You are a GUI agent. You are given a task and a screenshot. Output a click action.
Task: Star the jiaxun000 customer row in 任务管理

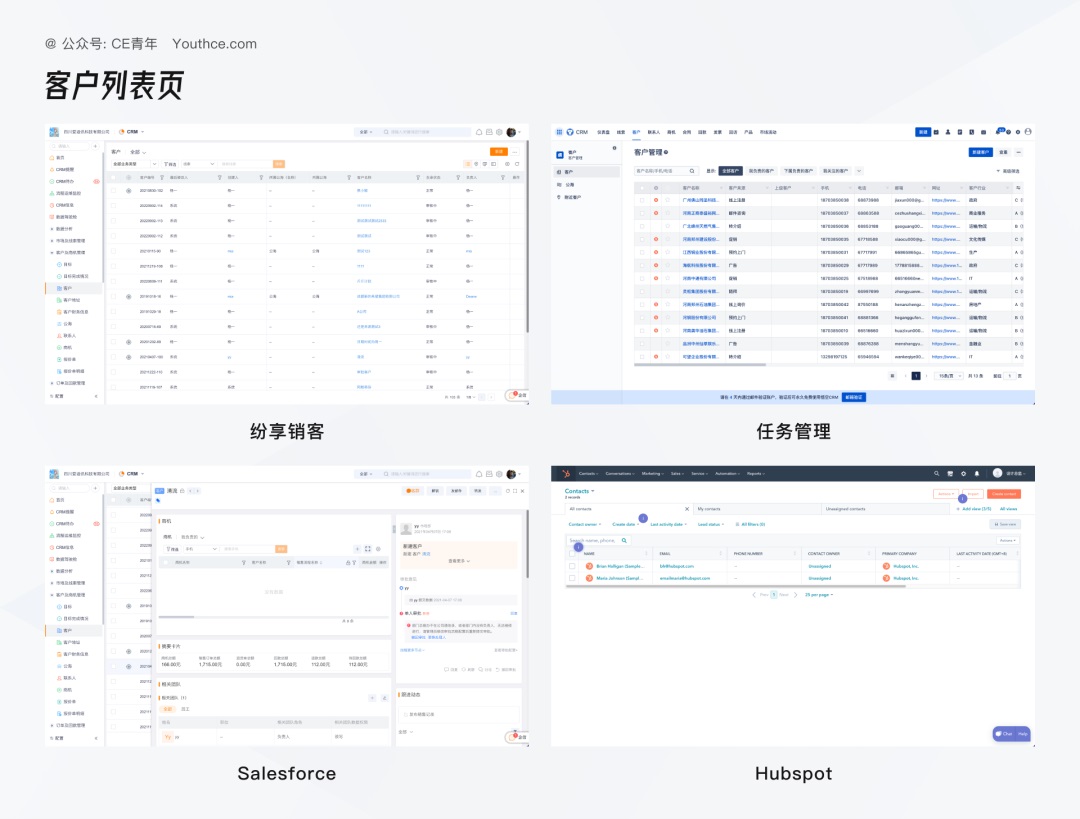tap(667, 200)
